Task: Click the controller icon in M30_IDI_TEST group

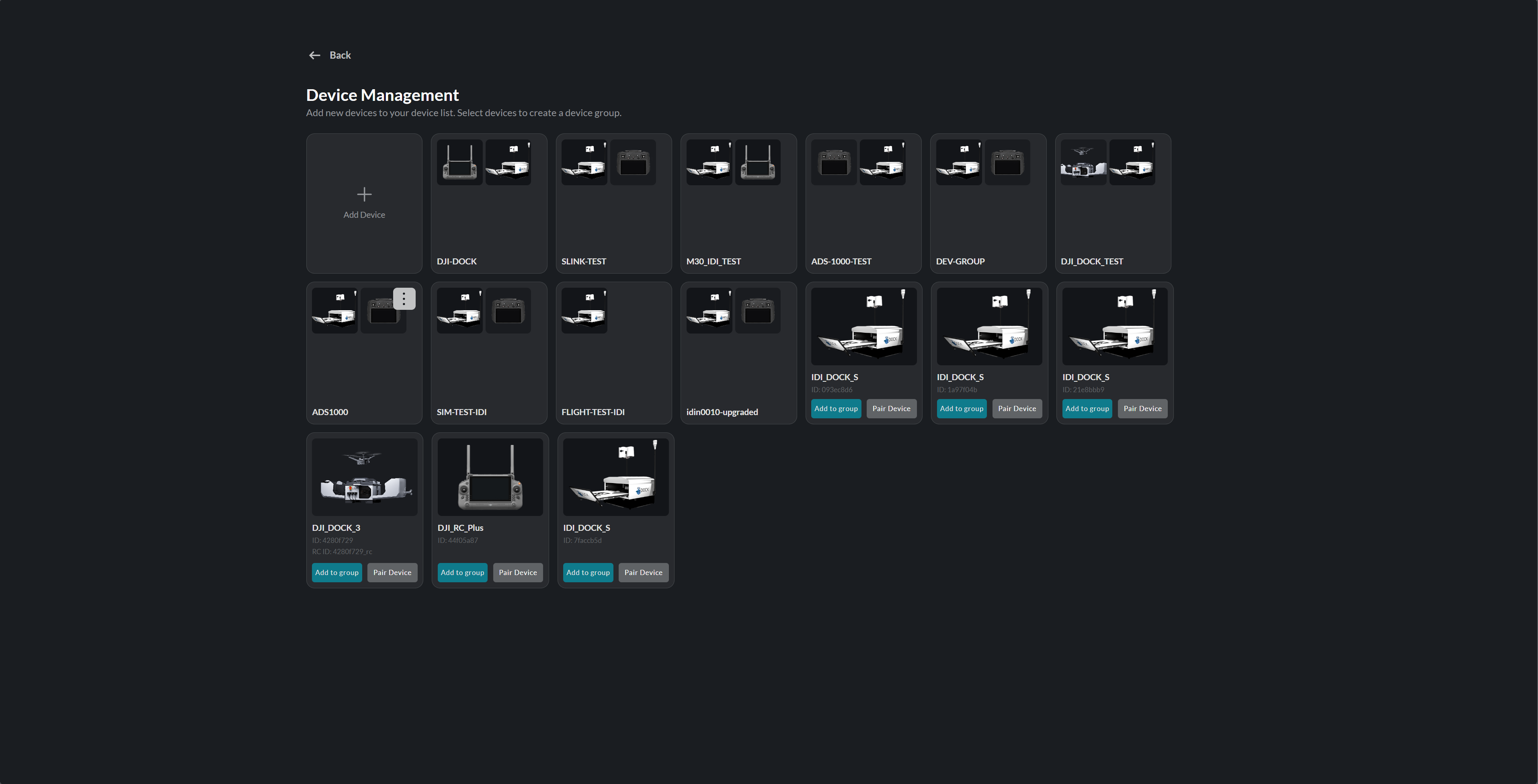Action: tap(758, 162)
